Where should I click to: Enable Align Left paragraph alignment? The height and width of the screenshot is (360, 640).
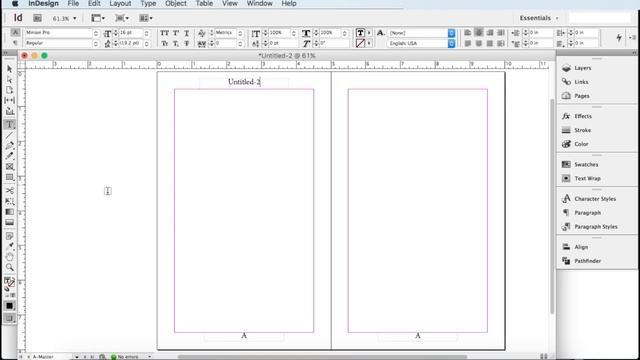468,33
